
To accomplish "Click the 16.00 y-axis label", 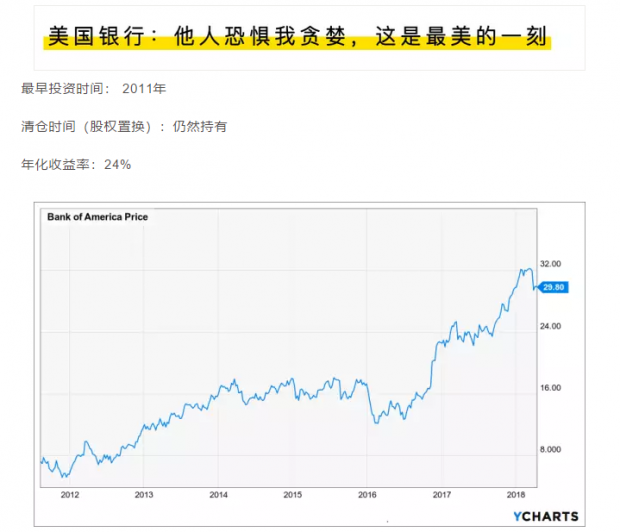I will coord(550,388).
